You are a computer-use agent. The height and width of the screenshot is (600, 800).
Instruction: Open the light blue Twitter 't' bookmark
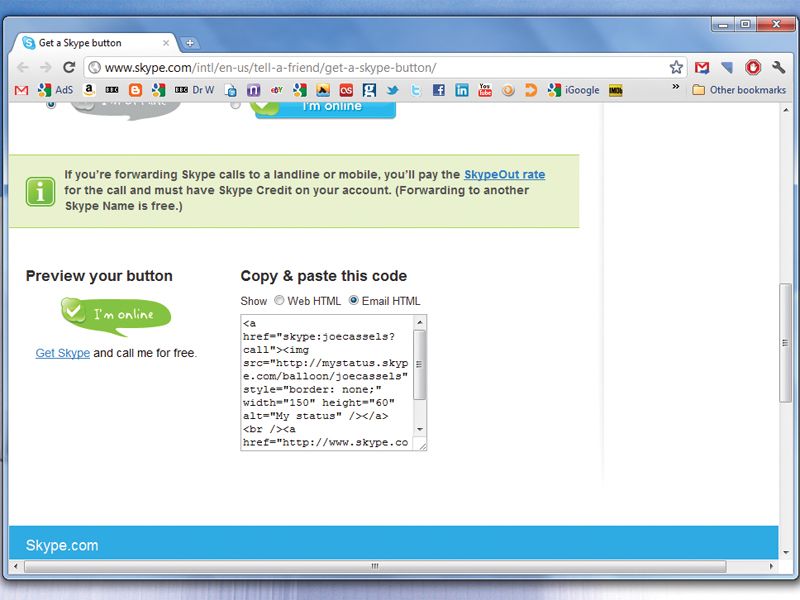click(416, 90)
